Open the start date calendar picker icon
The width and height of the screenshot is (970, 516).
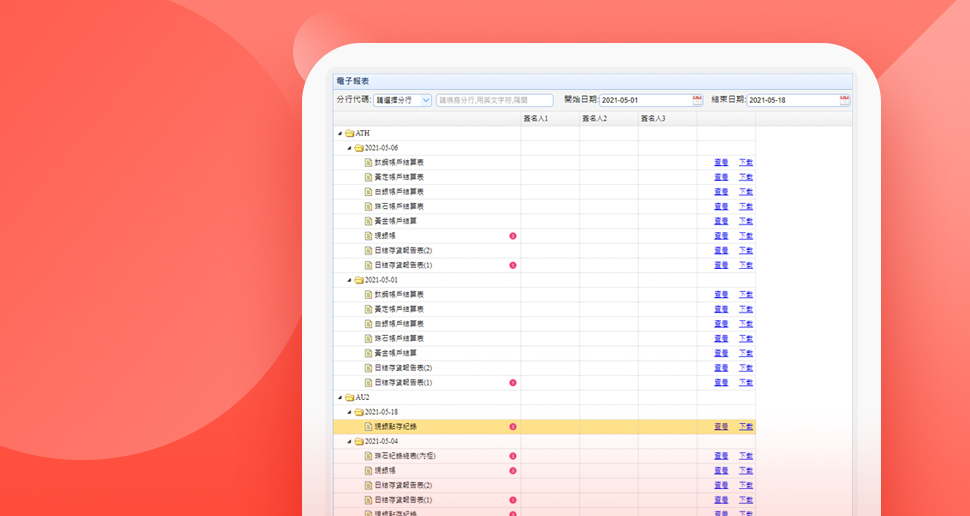(x=697, y=100)
